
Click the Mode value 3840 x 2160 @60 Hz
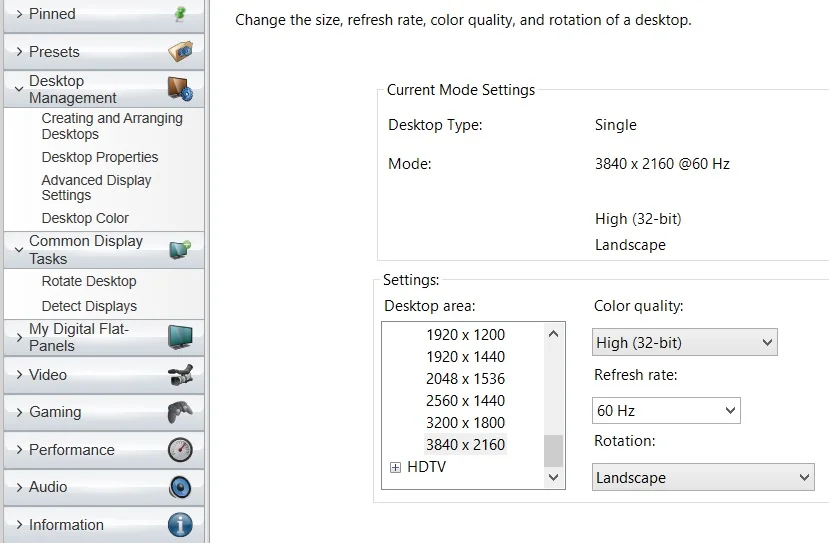tap(662, 164)
